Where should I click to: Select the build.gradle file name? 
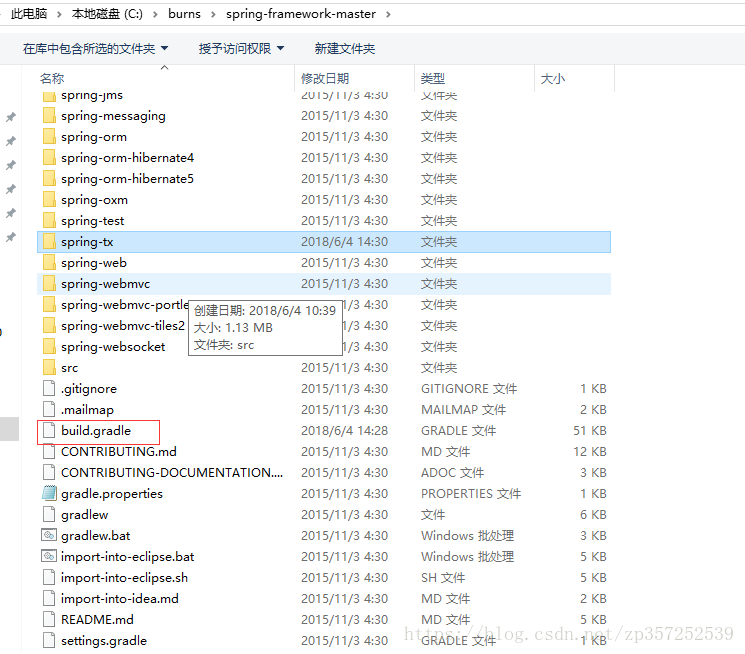pyautogui.click(x=96, y=431)
